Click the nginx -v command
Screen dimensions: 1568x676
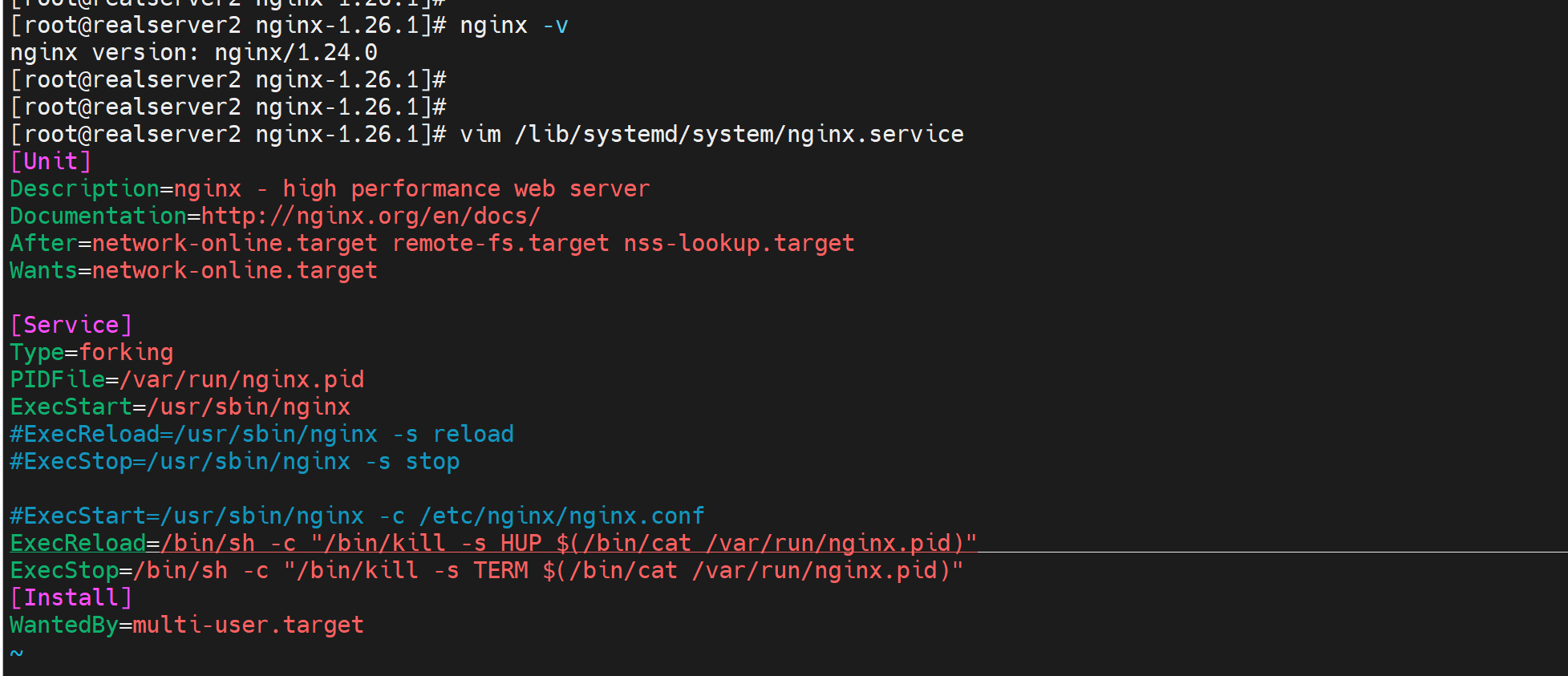click(513, 25)
